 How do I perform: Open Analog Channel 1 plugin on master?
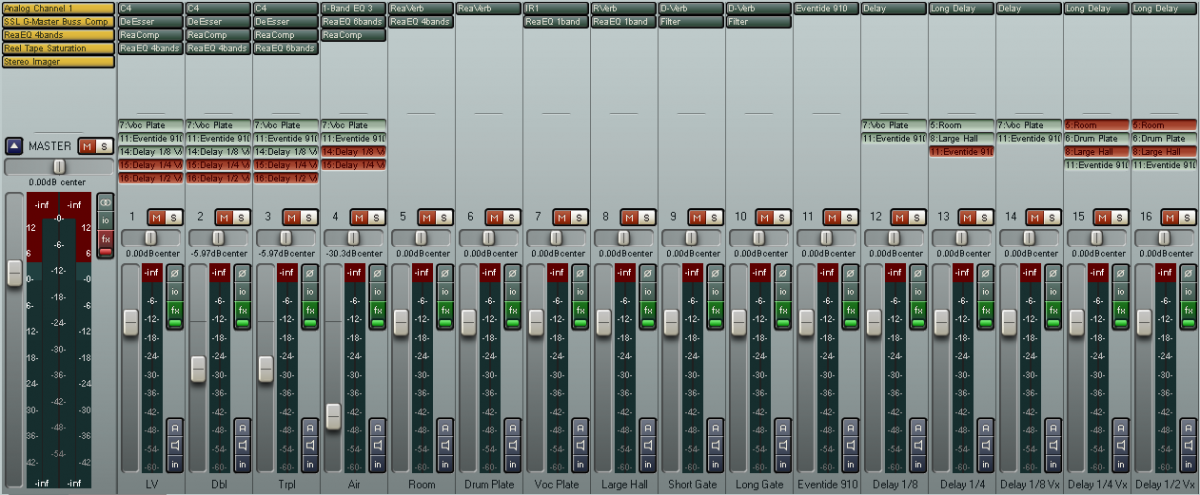pyautogui.click(x=58, y=8)
